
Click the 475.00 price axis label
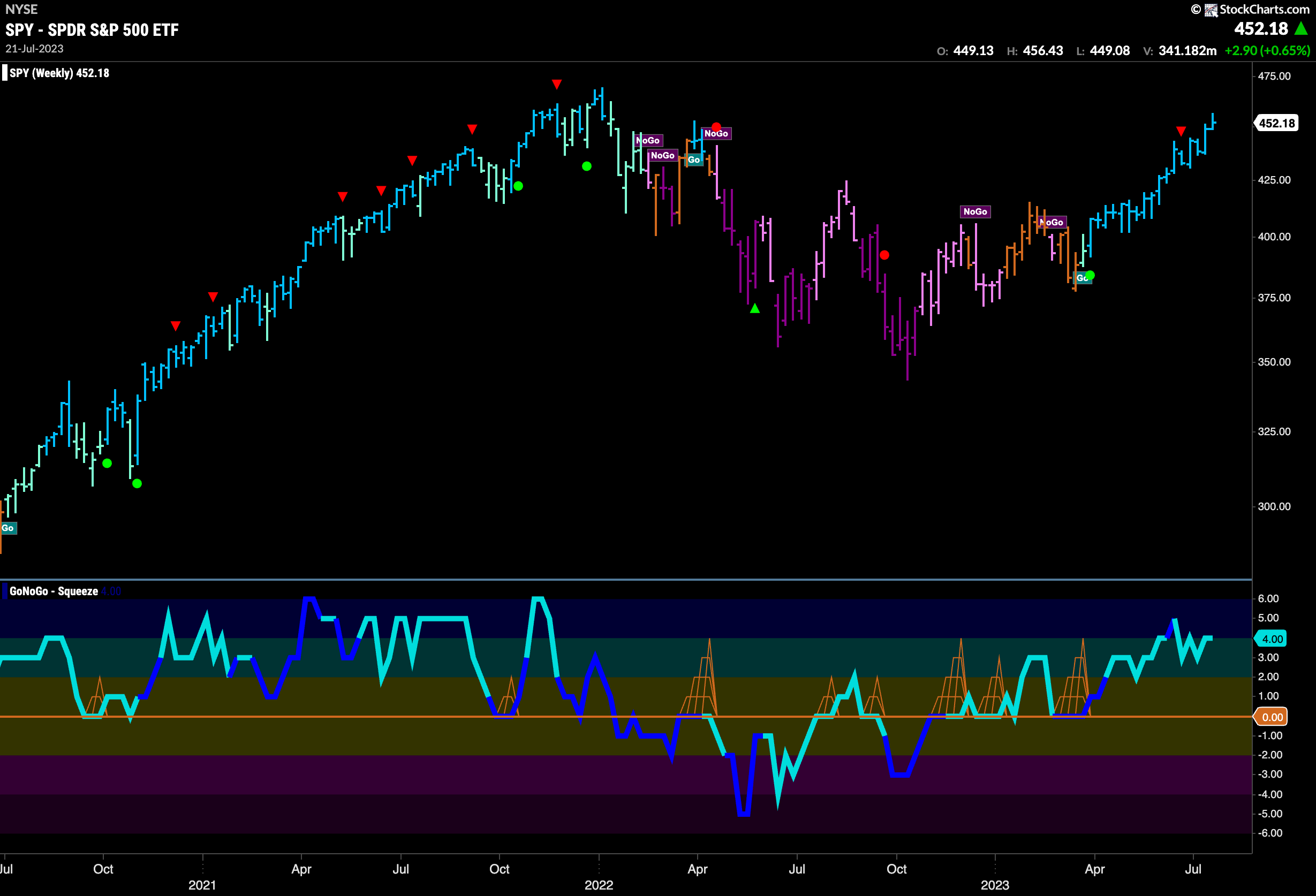pyautogui.click(x=1274, y=77)
